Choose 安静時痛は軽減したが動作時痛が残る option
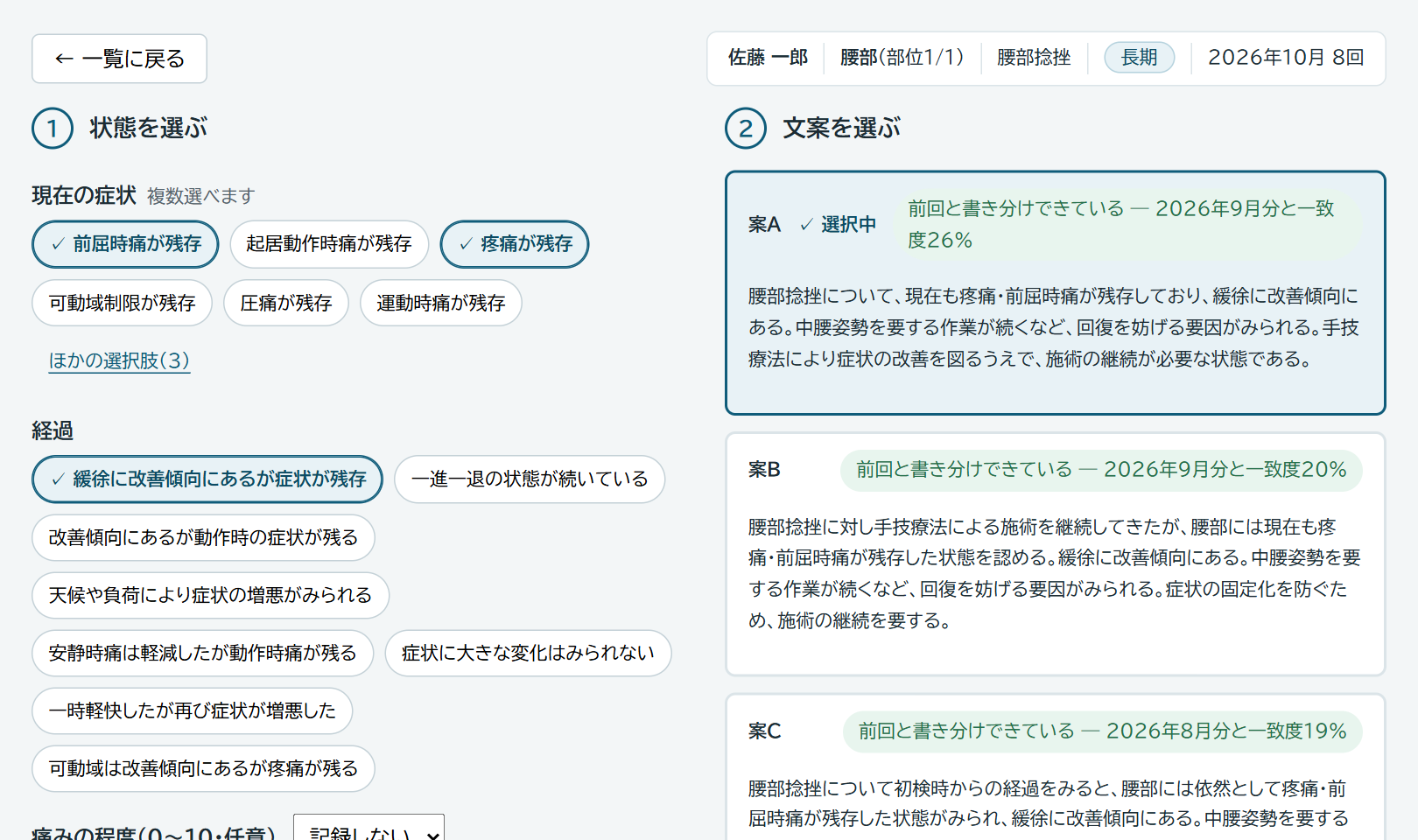This screenshot has width=1418, height=840. pos(203,653)
